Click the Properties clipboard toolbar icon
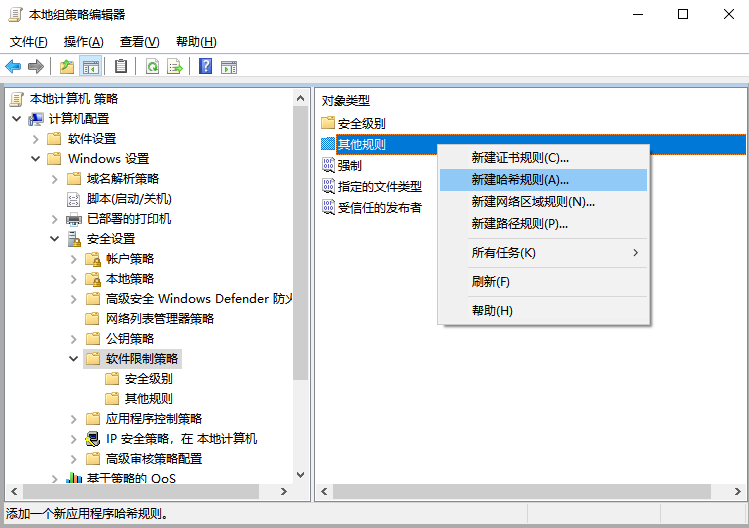The image size is (749, 528). pos(121,66)
